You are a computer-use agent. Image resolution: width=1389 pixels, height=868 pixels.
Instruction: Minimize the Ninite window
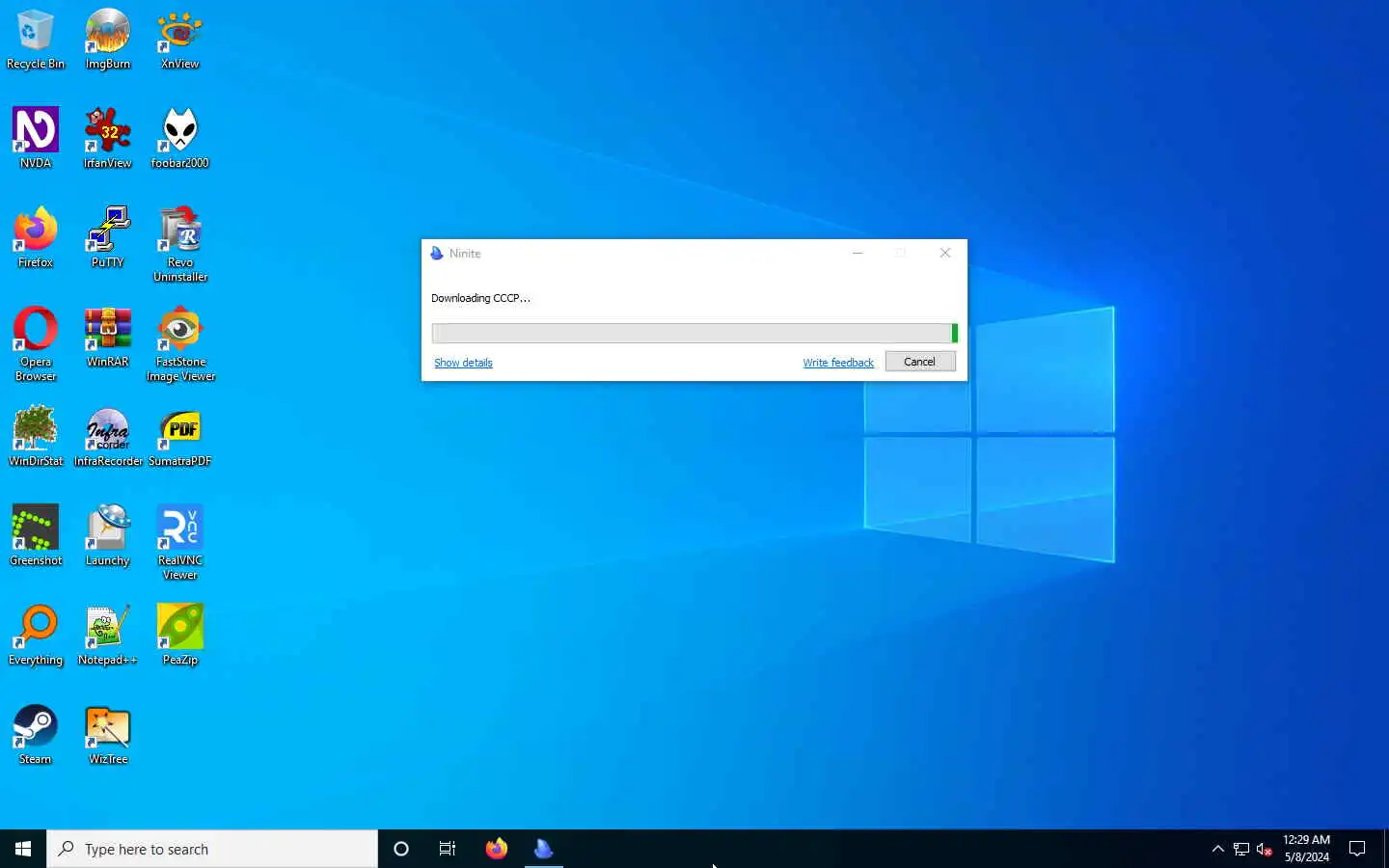coord(858,253)
